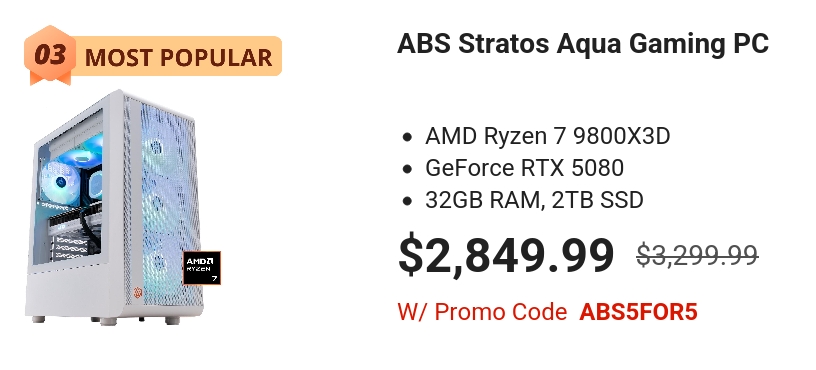Click the bullet before AMD Ryzen 7
816x370 pixels.
407,137
